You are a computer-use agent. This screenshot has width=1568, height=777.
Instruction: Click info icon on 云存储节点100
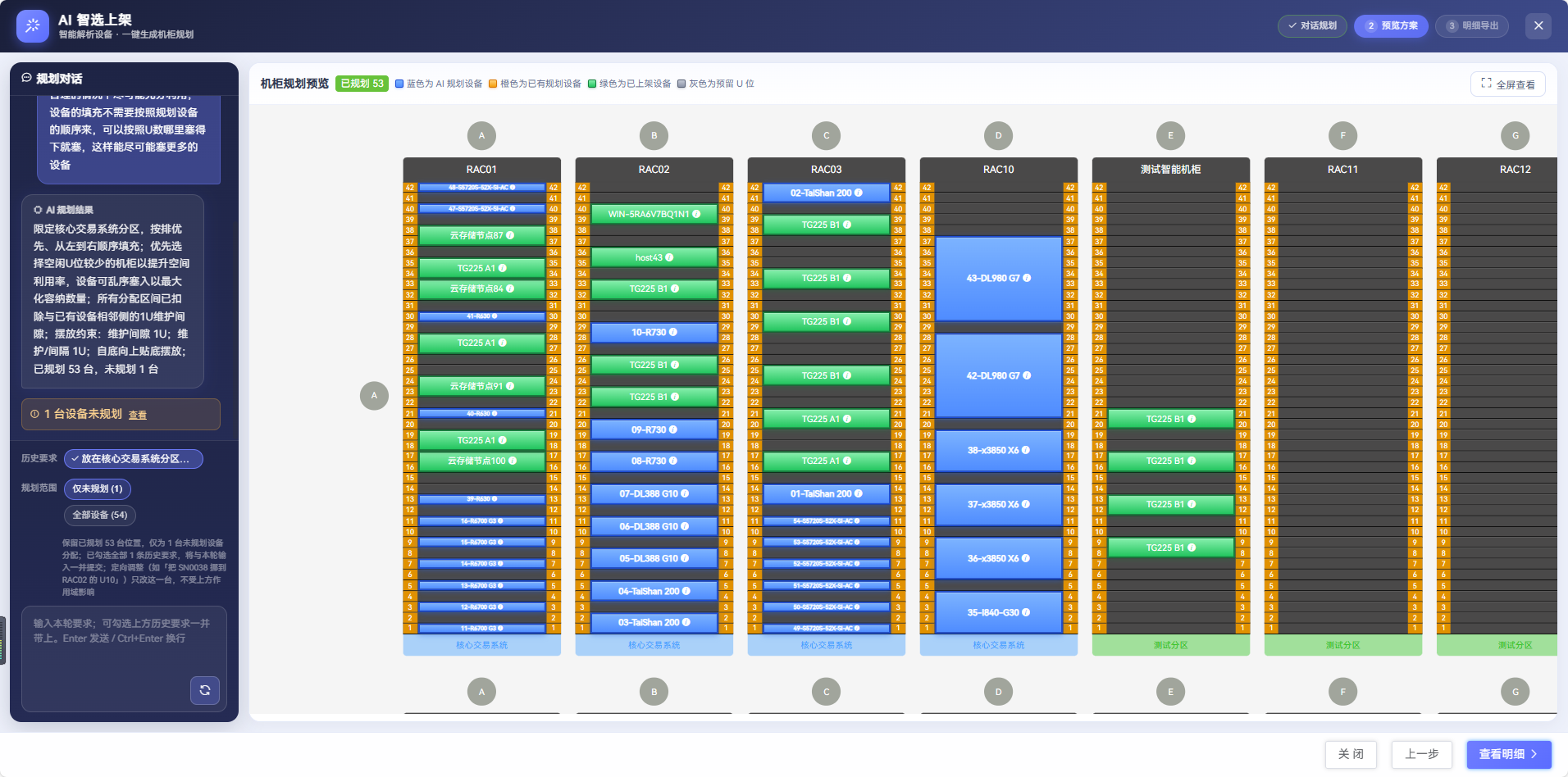pyautogui.click(x=513, y=461)
